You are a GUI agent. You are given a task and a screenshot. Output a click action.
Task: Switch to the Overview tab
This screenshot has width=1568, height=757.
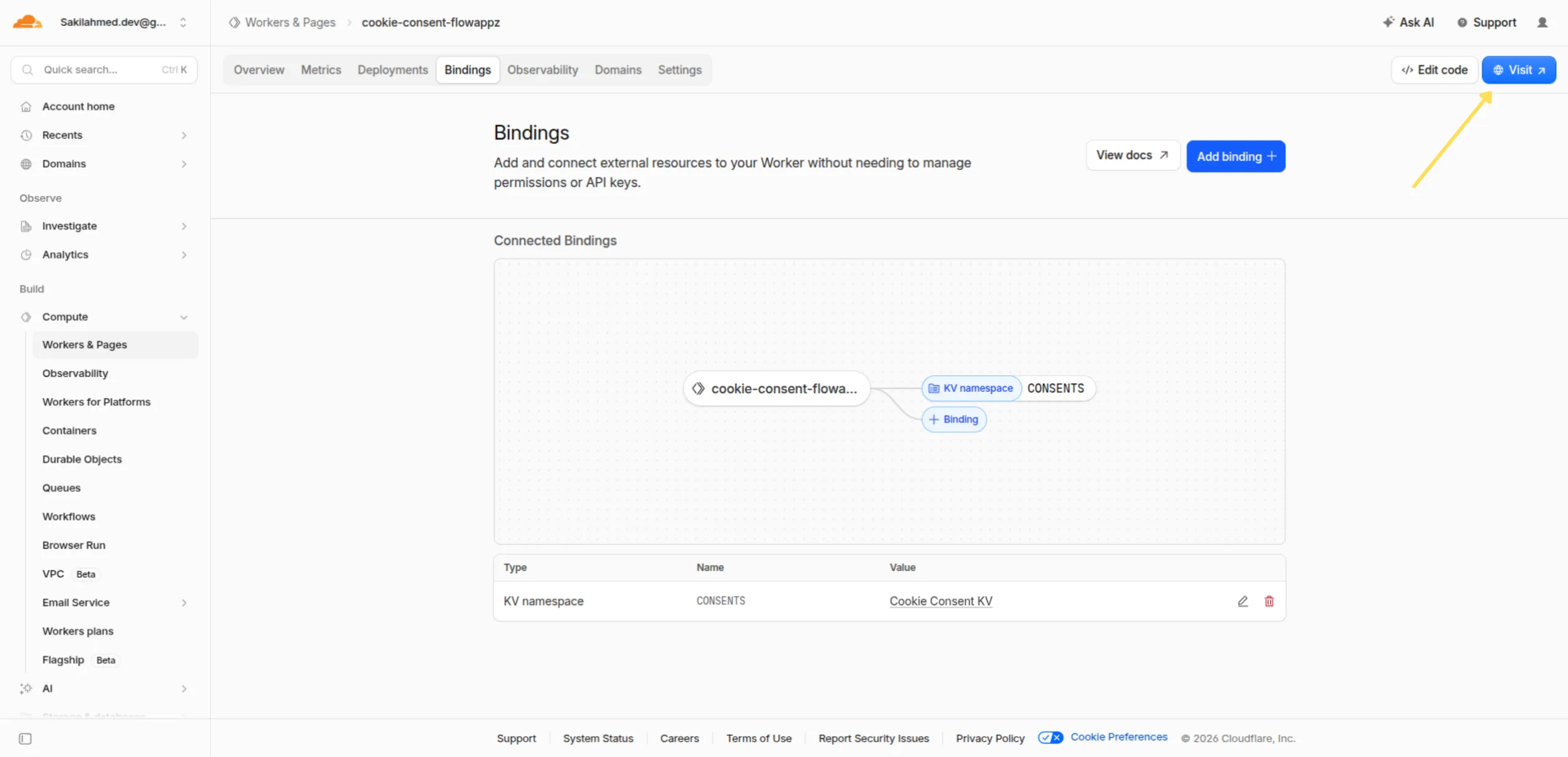click(259, 70)
